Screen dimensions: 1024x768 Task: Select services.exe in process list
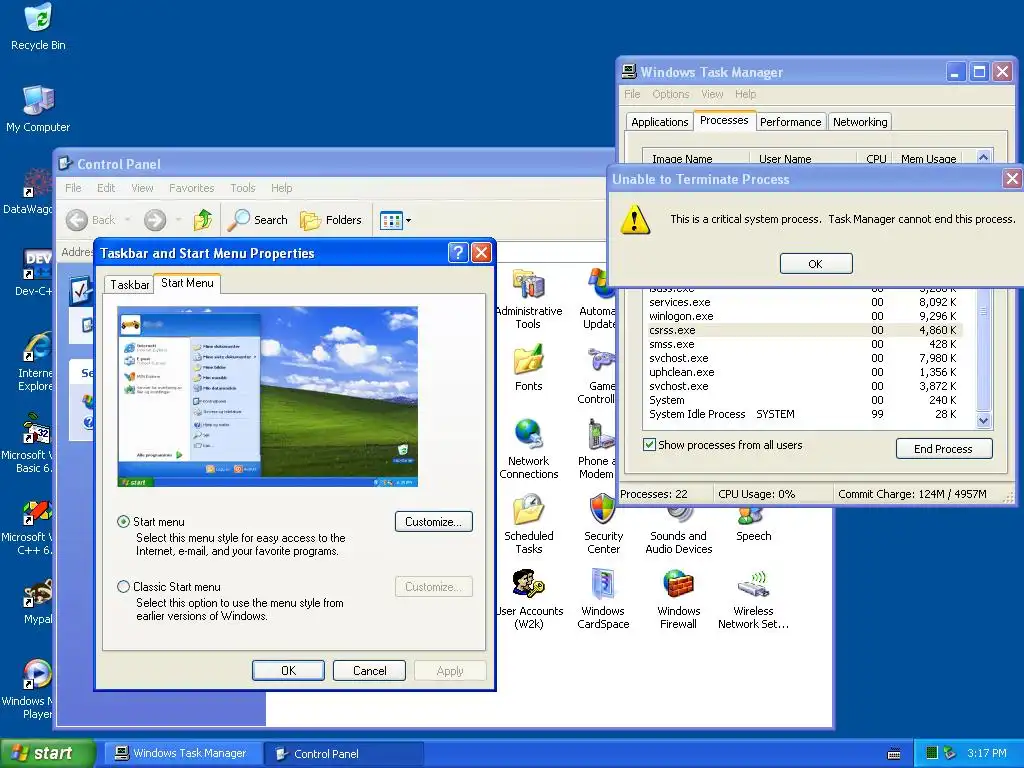(803, 302)
